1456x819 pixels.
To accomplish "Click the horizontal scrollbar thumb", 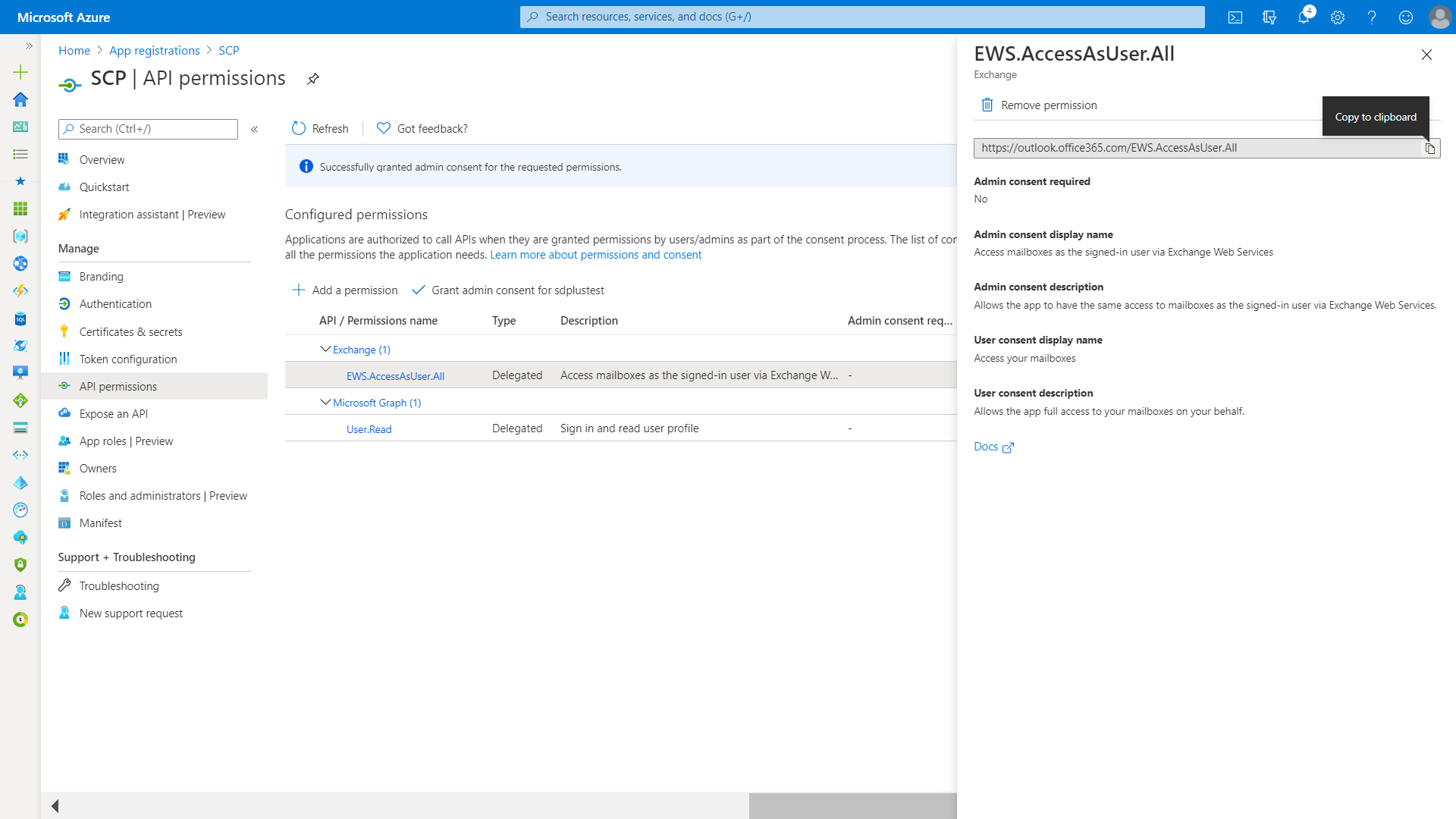I will click(852, 805).
